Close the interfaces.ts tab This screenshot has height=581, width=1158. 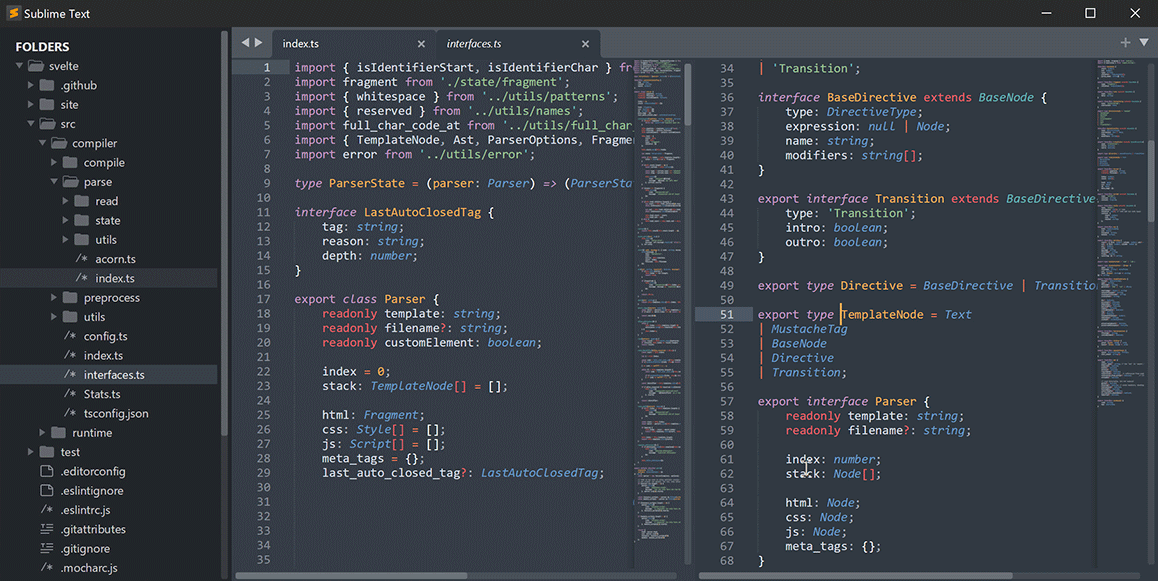(586, 44)
